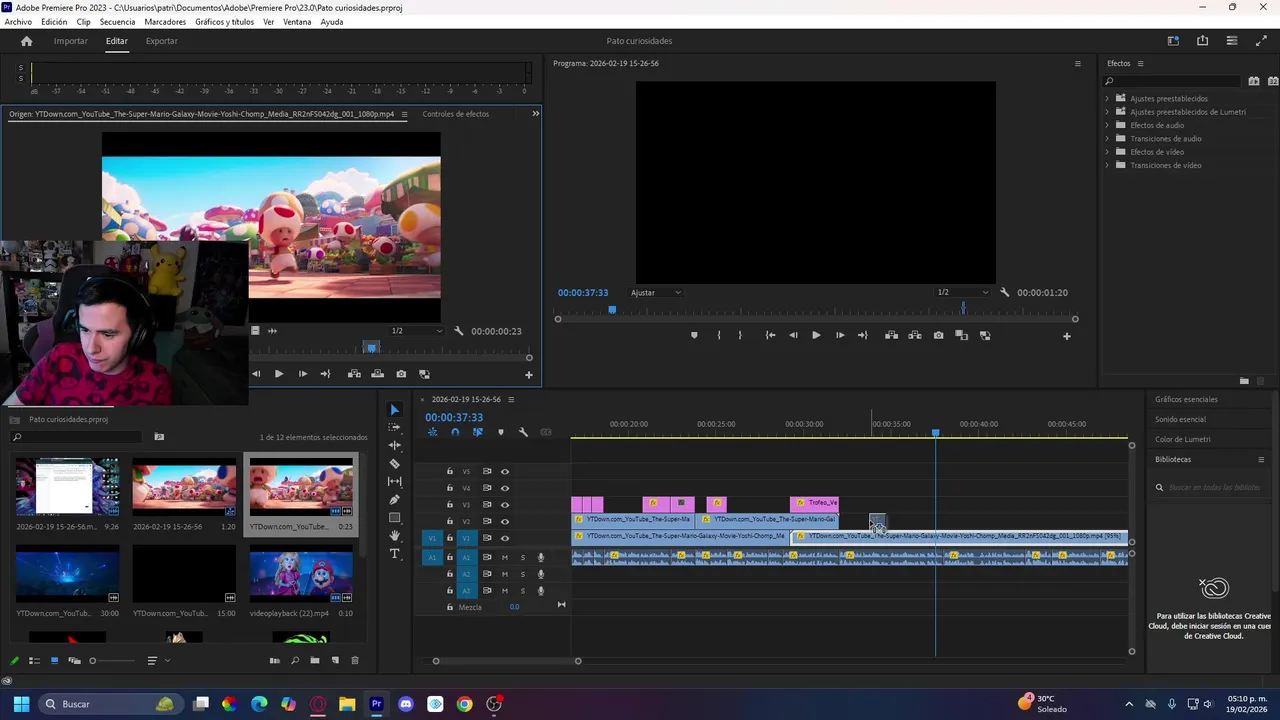Open timeline display settings wrench
Screen dimensions: 1280x720
click(523, 432)
